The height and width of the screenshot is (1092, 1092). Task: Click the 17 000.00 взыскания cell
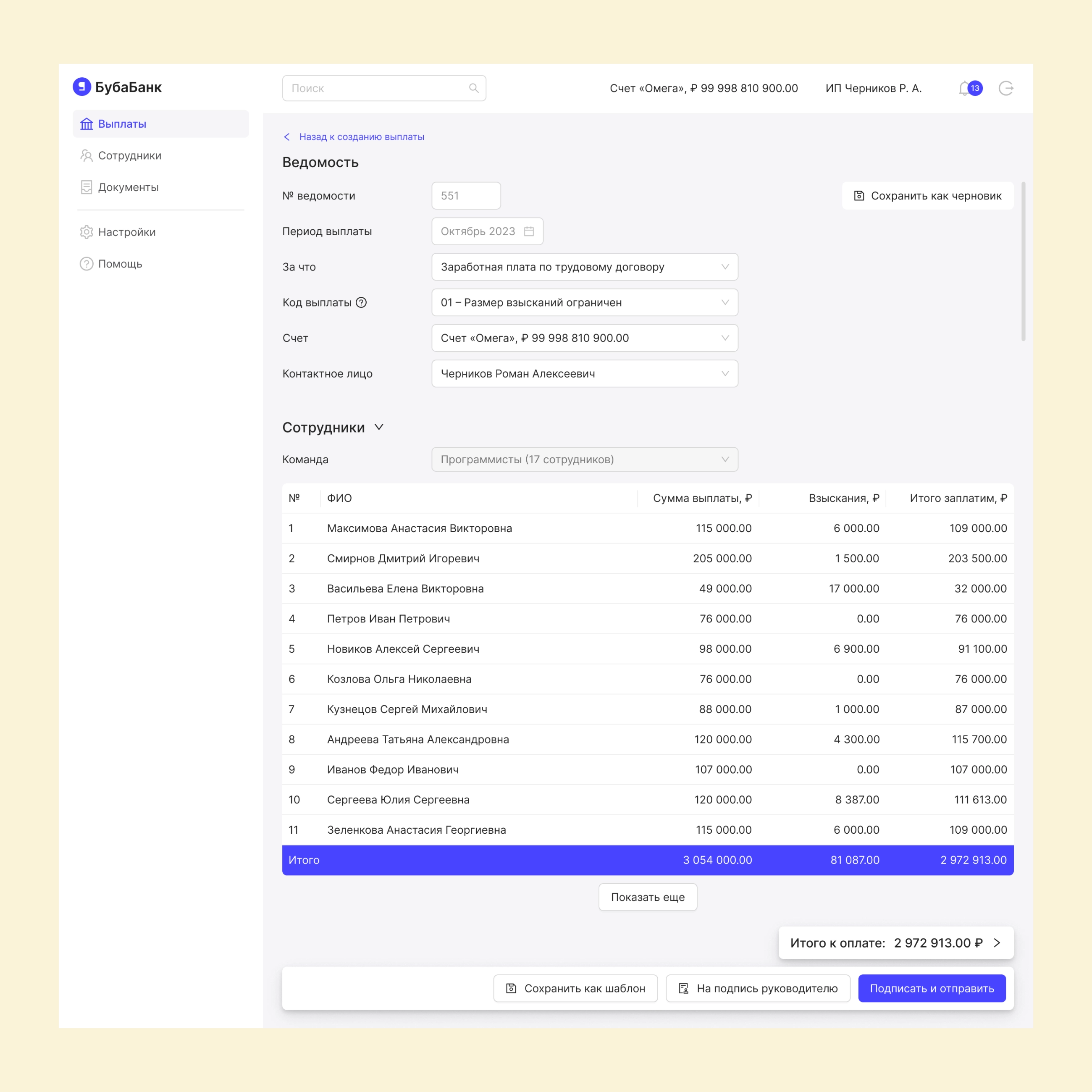click(854, 588)
